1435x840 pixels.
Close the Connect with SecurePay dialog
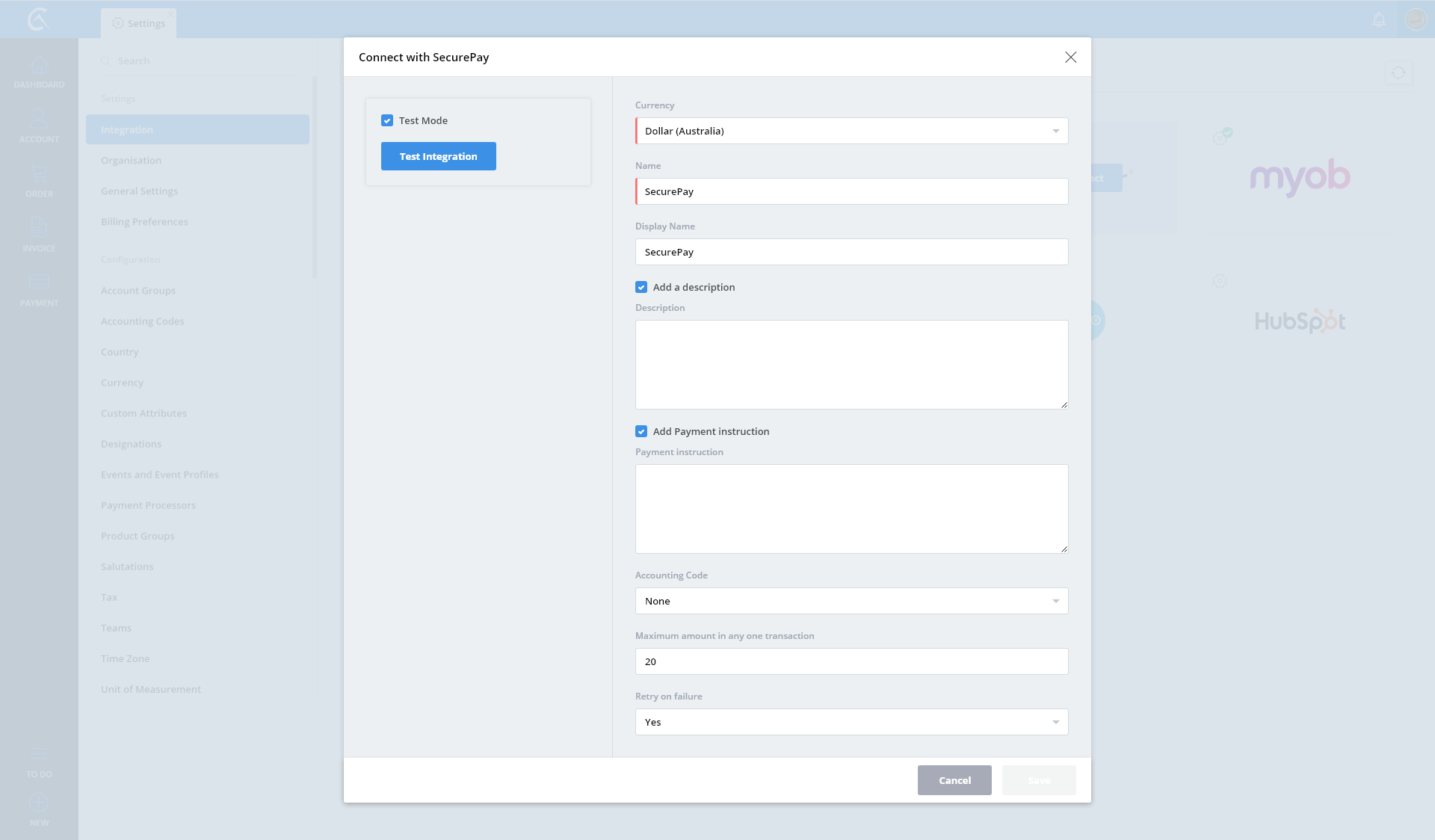click(x=1070, y=58)
